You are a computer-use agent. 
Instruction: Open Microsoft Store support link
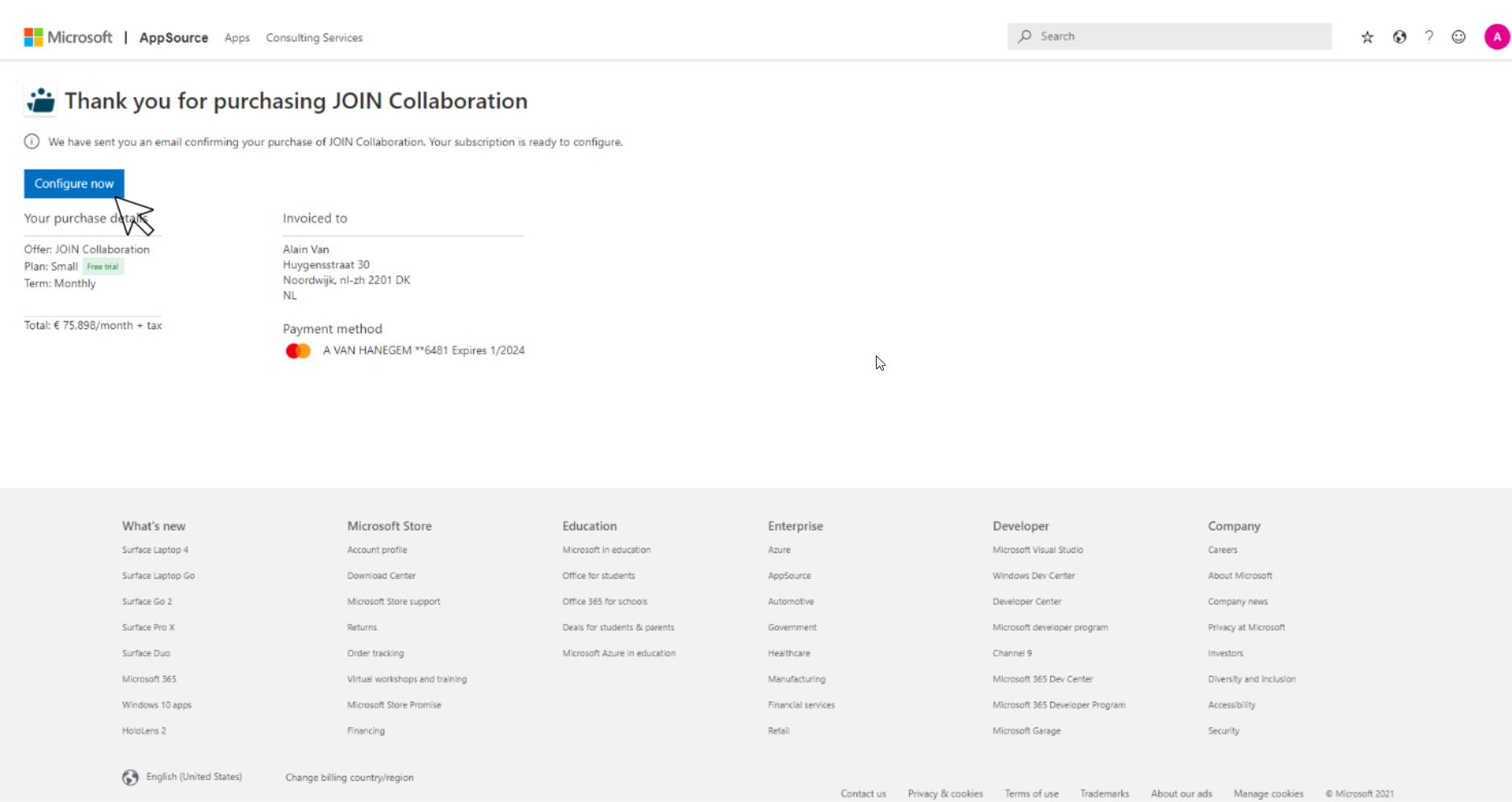point(394,602)
